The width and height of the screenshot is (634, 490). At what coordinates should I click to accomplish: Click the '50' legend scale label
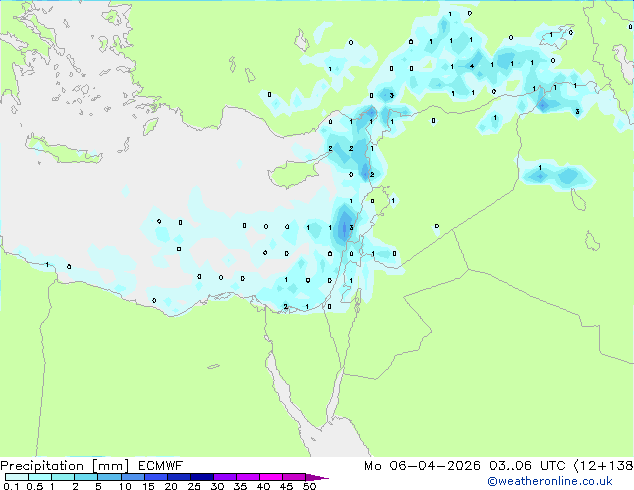pyautogui.click(x=309, y=486)
